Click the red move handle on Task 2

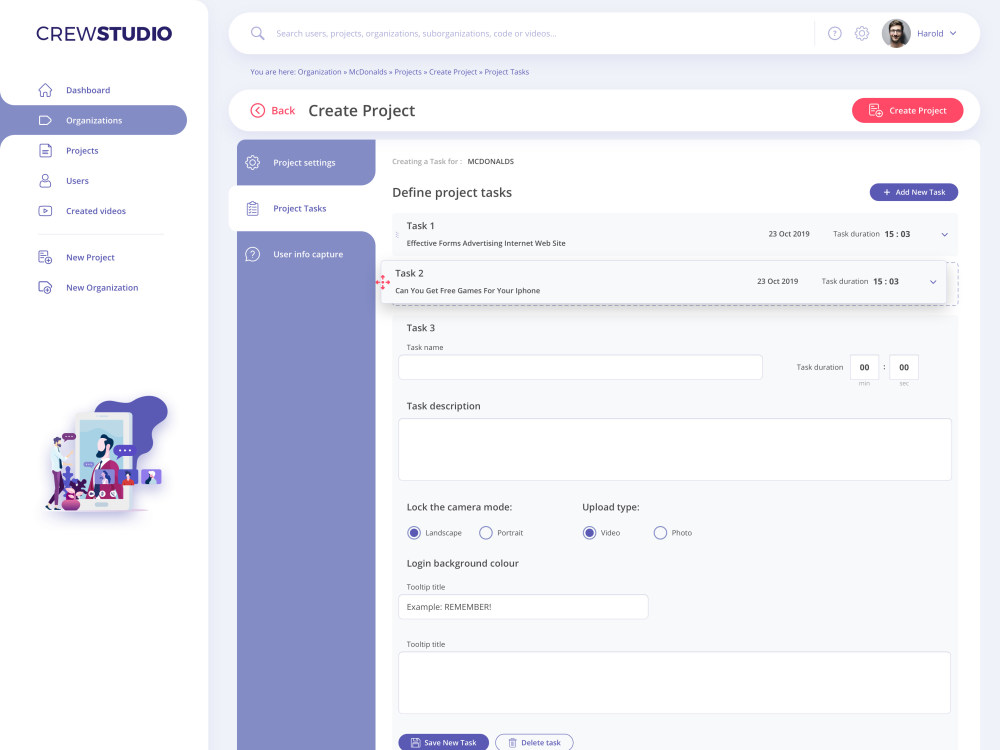point(383,282)
